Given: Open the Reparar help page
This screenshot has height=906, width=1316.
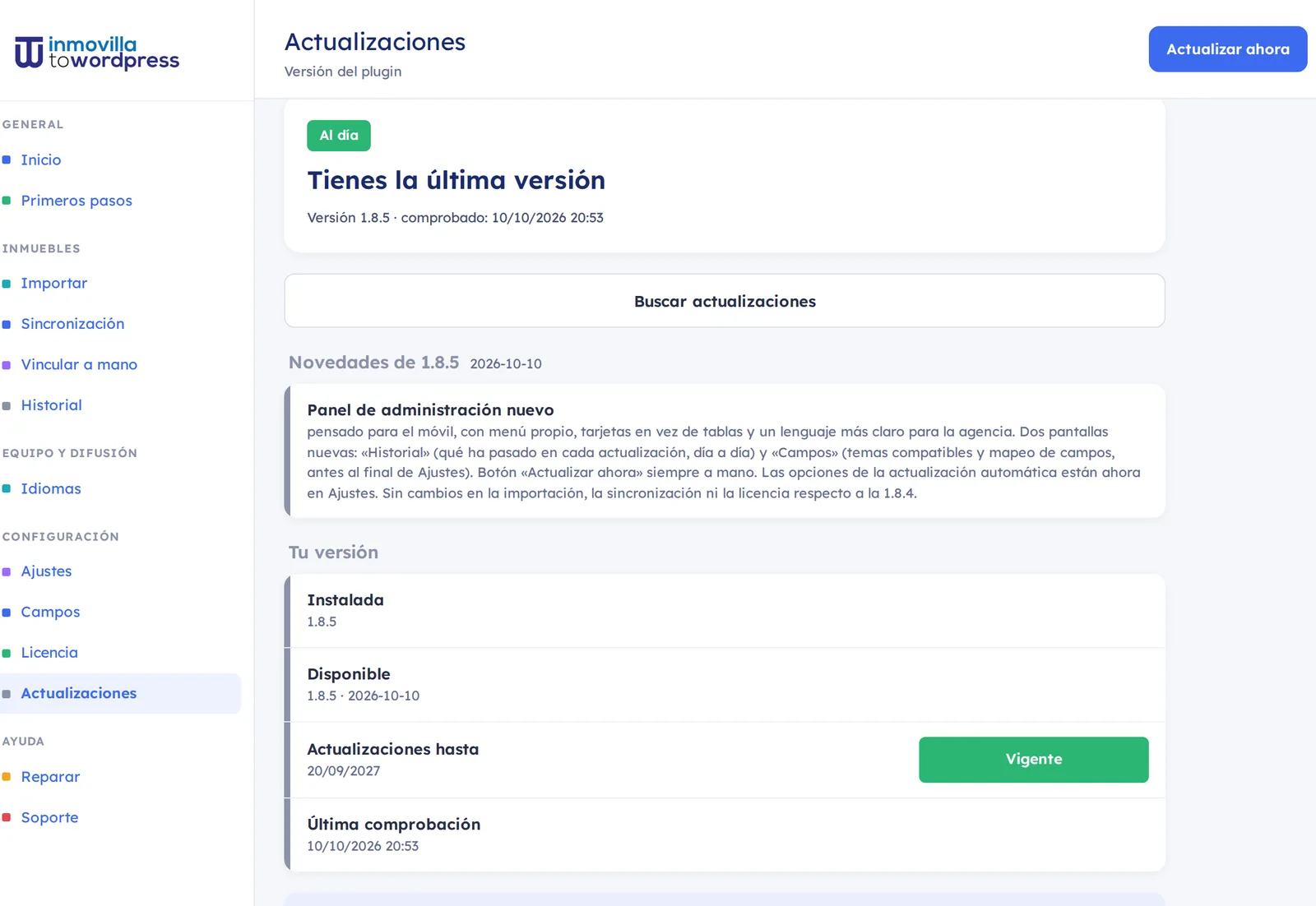Looking at the screenshot, I should [x=50, y=777].
